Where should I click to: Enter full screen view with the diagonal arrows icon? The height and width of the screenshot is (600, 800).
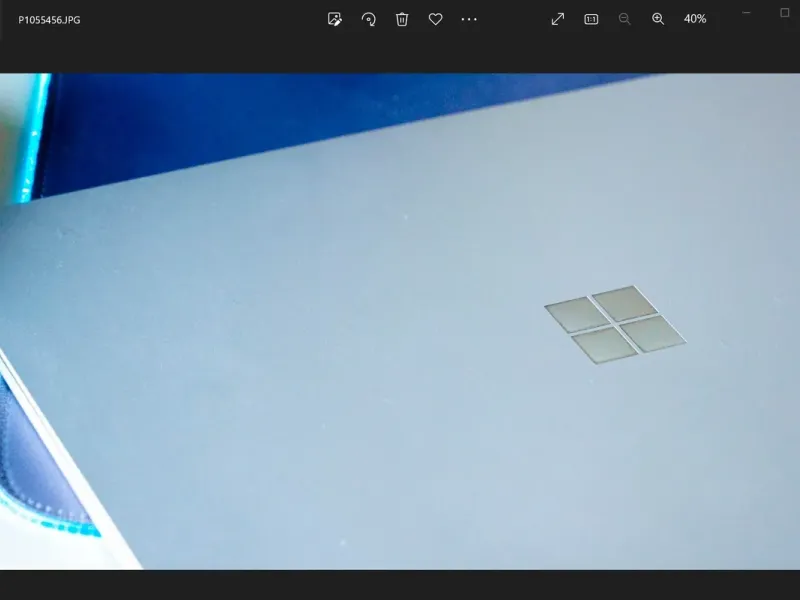(x=558, y=19)
